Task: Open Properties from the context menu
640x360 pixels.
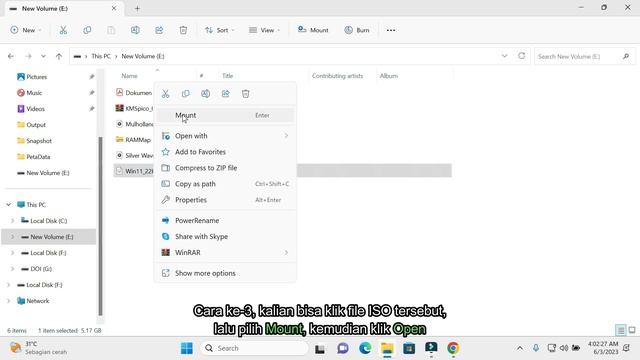Action: click(x=225, y=200)
